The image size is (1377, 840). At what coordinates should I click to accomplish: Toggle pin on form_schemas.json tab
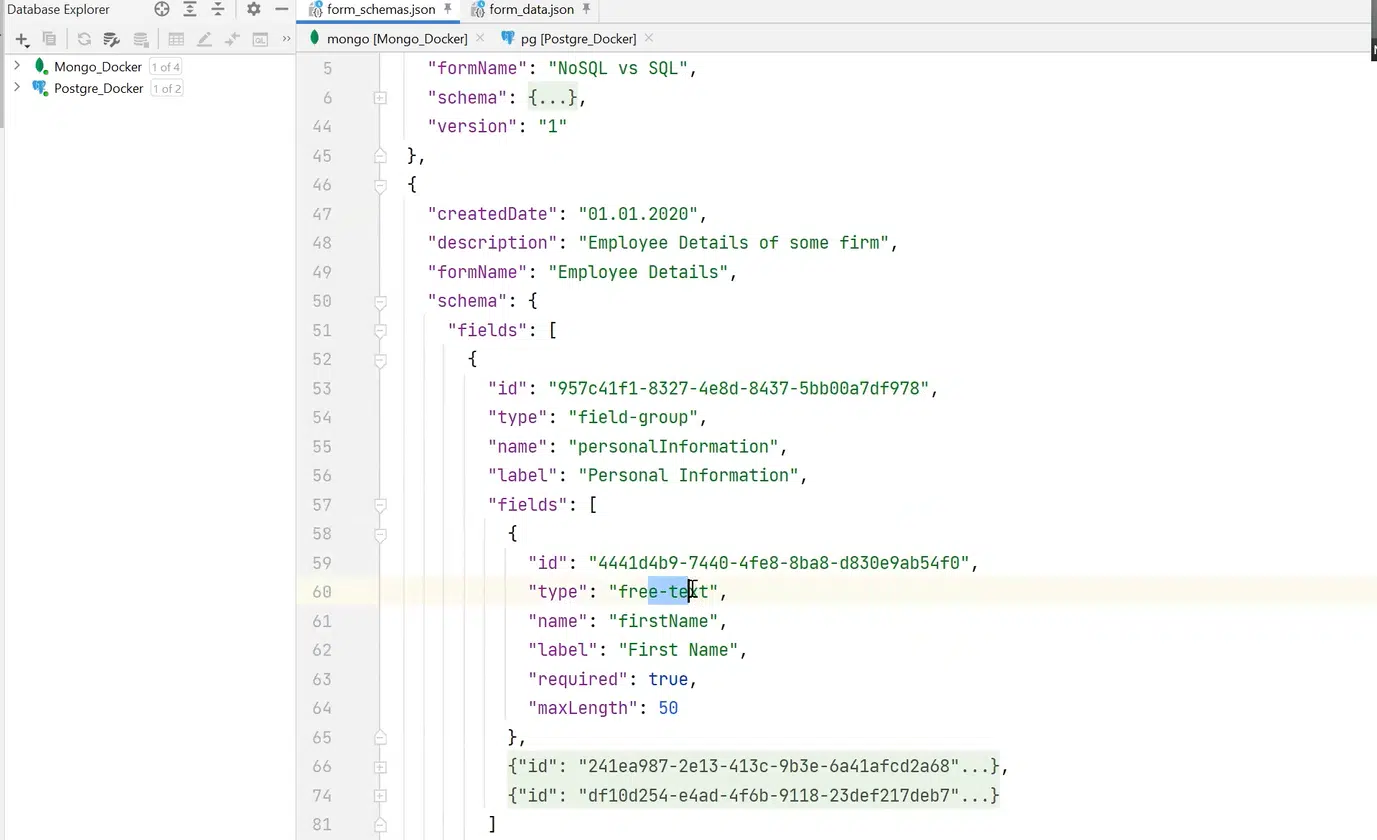(x=448, y=9)
